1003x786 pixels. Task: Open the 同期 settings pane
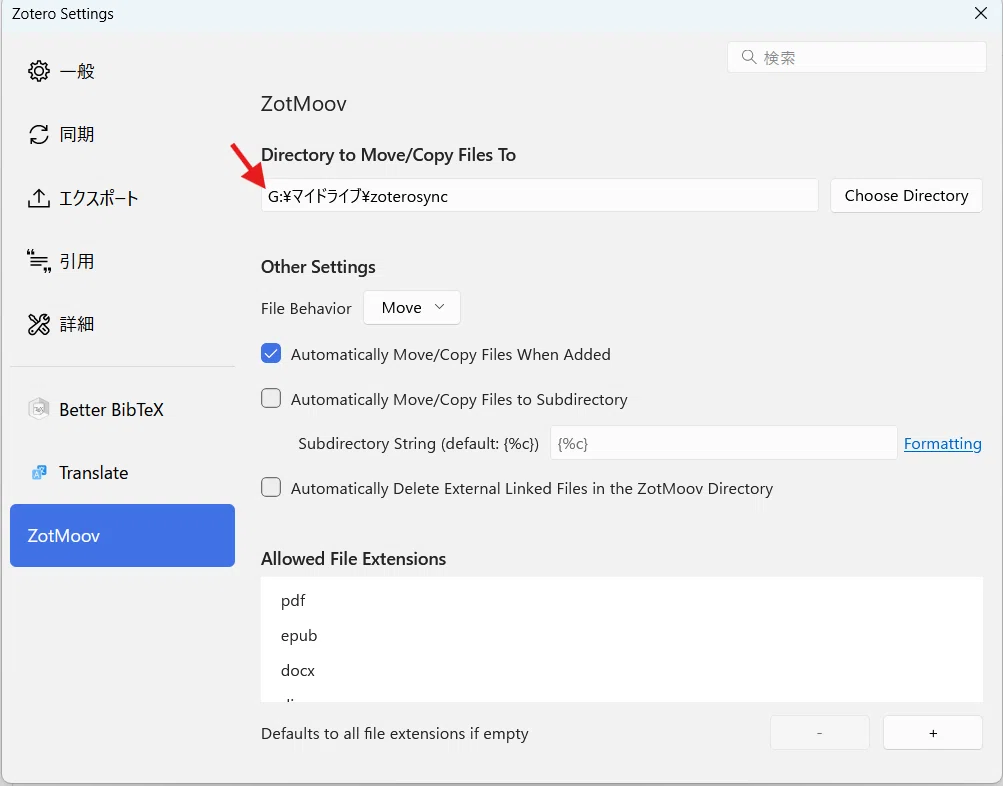[122, 134]
